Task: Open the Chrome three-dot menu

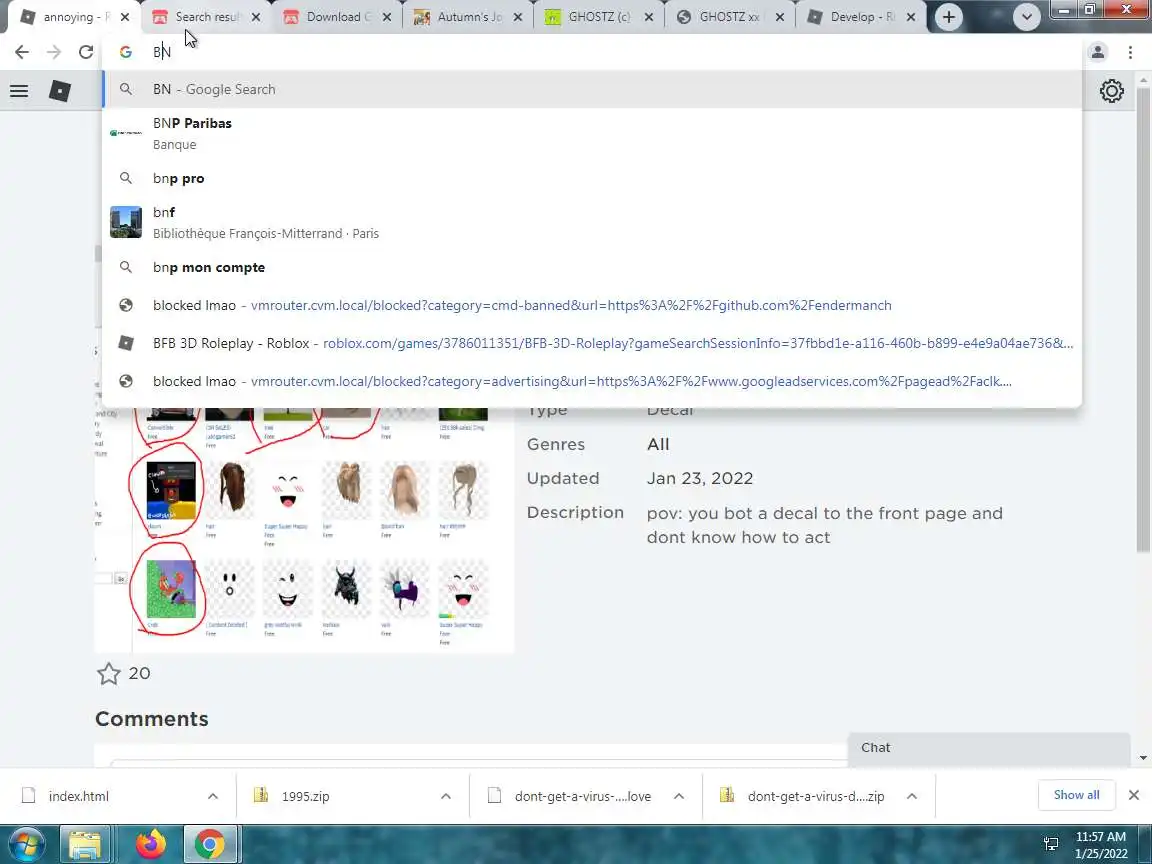Action: pos(1130,51)
